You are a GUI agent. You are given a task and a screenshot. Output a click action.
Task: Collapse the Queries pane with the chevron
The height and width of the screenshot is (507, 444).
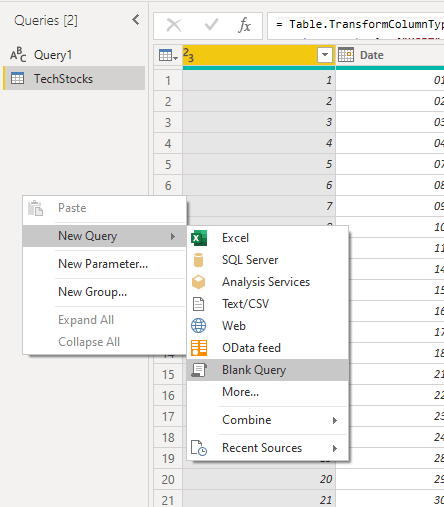coord(136,20)
